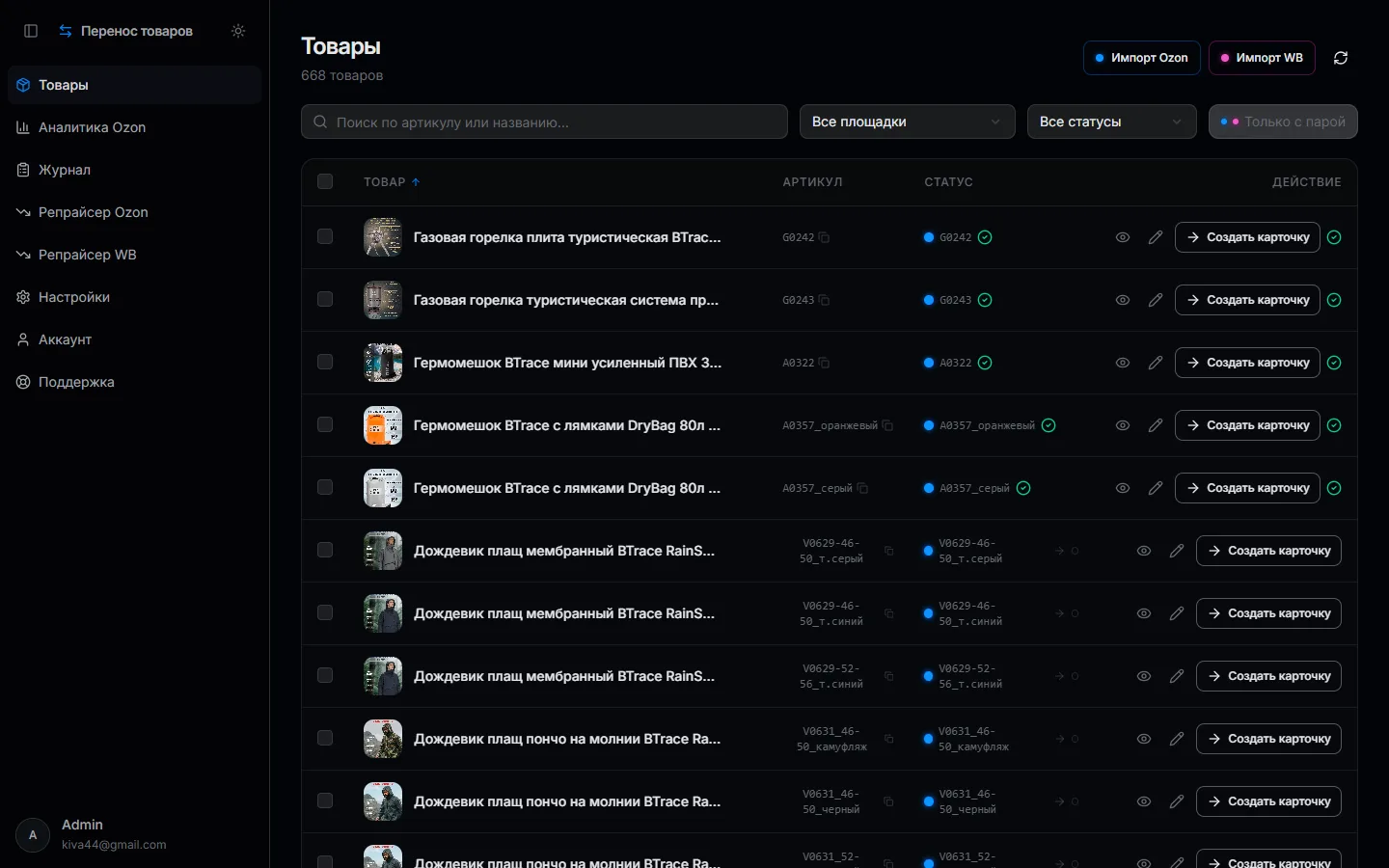Image resolution: width=1389 pixels, height=868 pixels.
Task: Copy article A0357_оранжевый with copy icon
Action: pyautogui.click(x=887, y=425)
